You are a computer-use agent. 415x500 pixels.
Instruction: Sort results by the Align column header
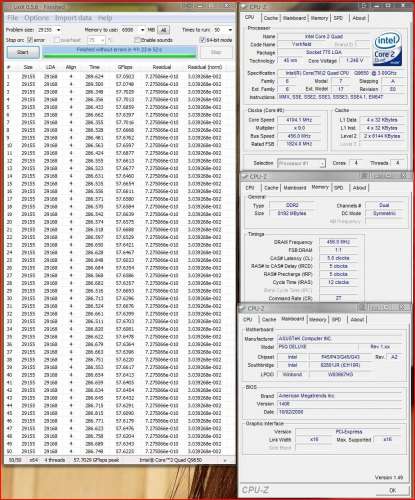[x=71, y=67]
